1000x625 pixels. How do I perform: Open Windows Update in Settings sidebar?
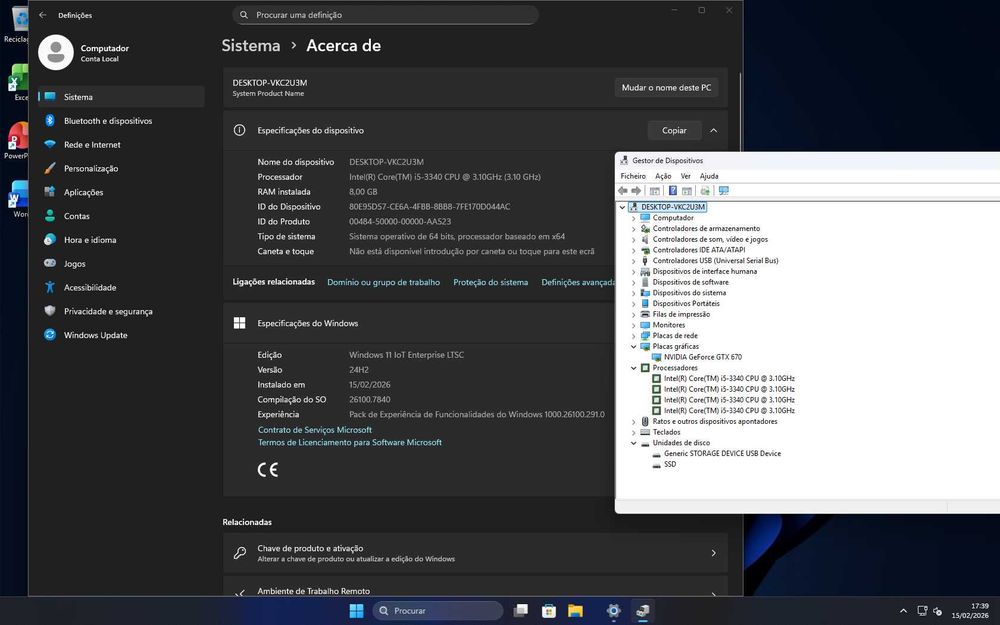pos(121,335)
